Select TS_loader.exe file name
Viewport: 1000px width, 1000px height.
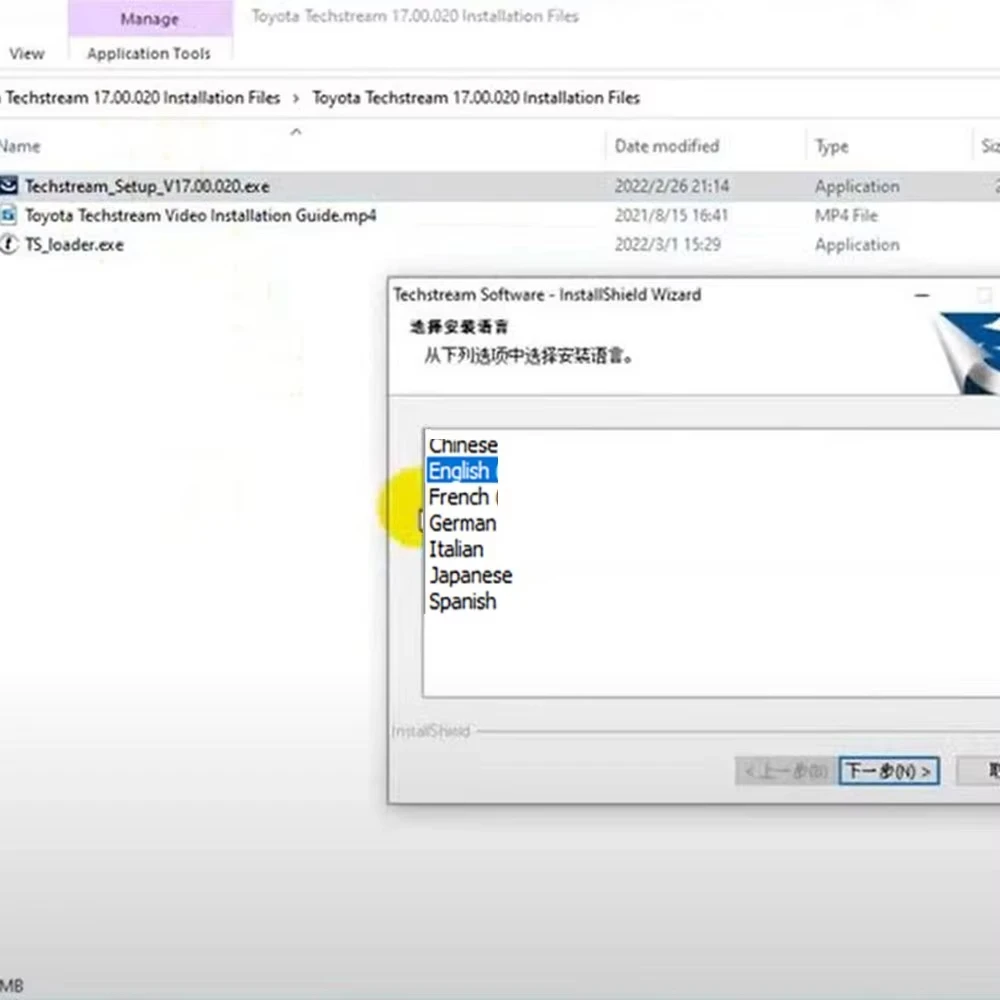coord(75,245)
